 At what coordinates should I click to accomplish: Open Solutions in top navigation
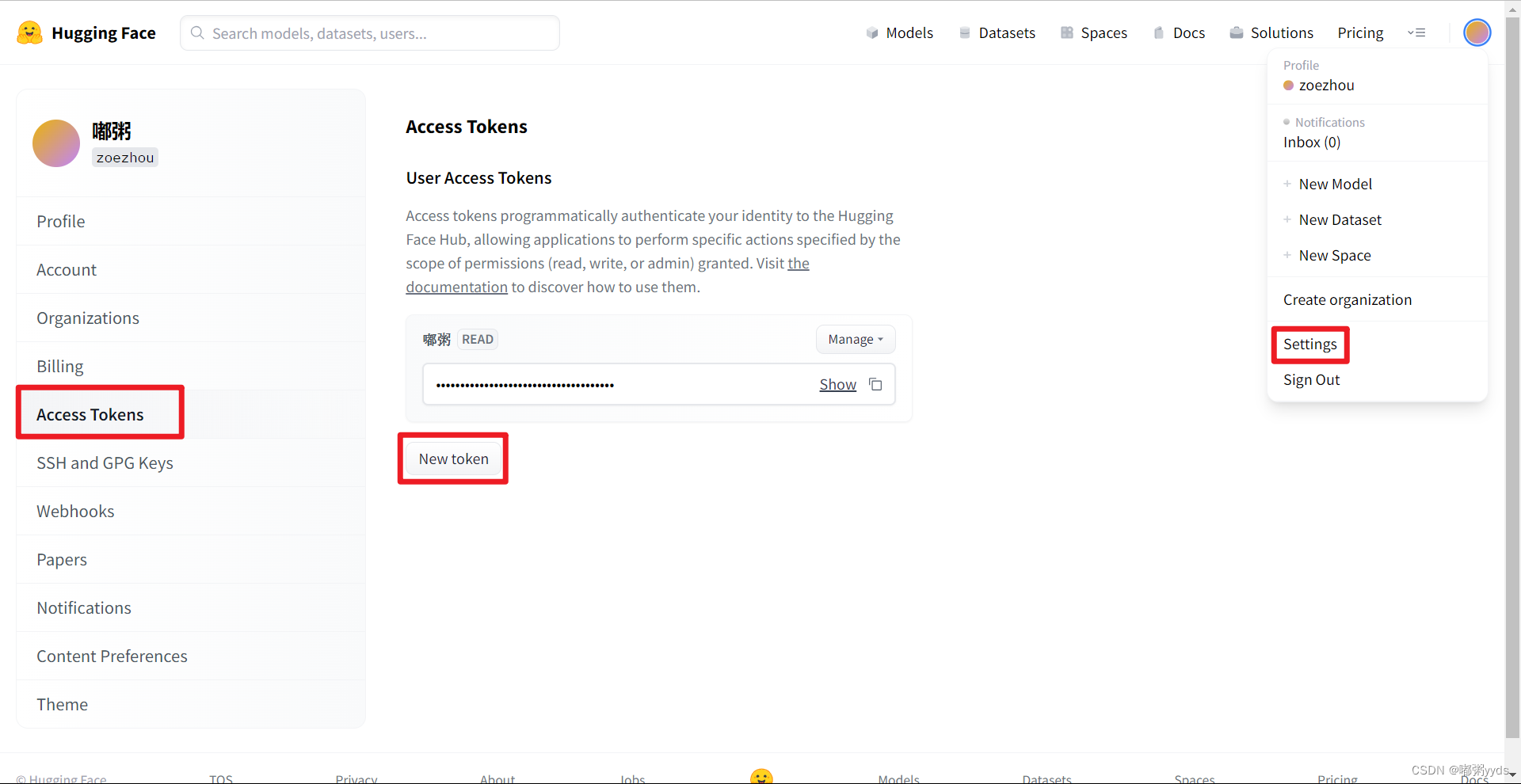[x=1281, y=32]
